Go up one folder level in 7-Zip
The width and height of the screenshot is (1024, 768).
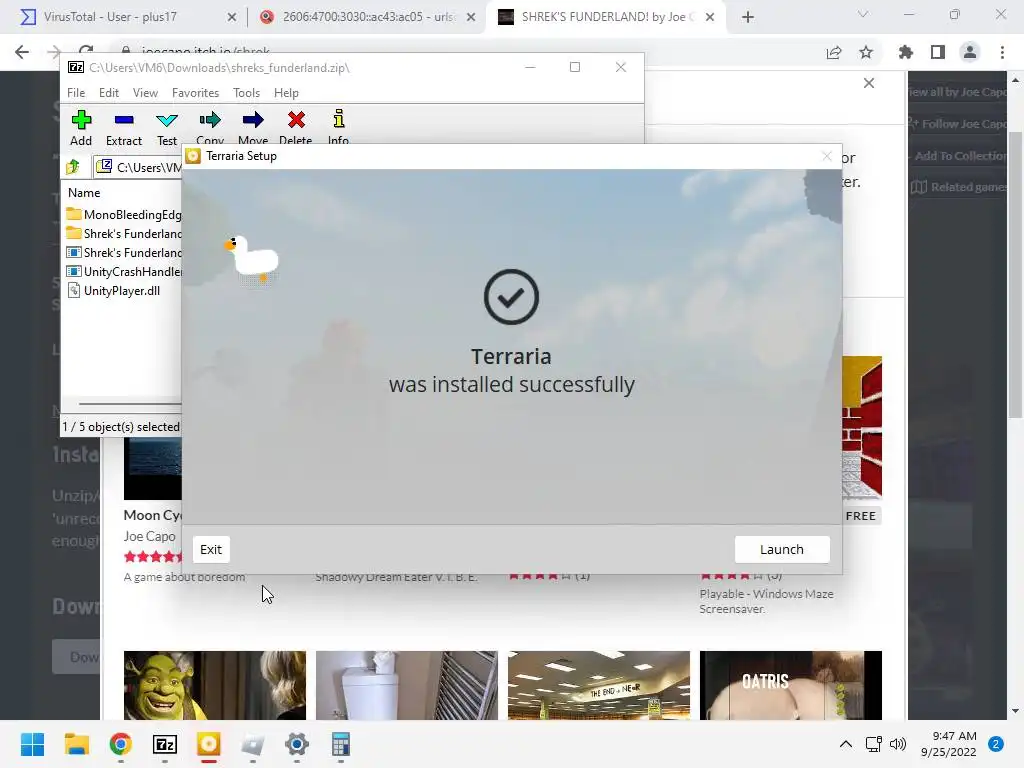[x=72, y=167]
